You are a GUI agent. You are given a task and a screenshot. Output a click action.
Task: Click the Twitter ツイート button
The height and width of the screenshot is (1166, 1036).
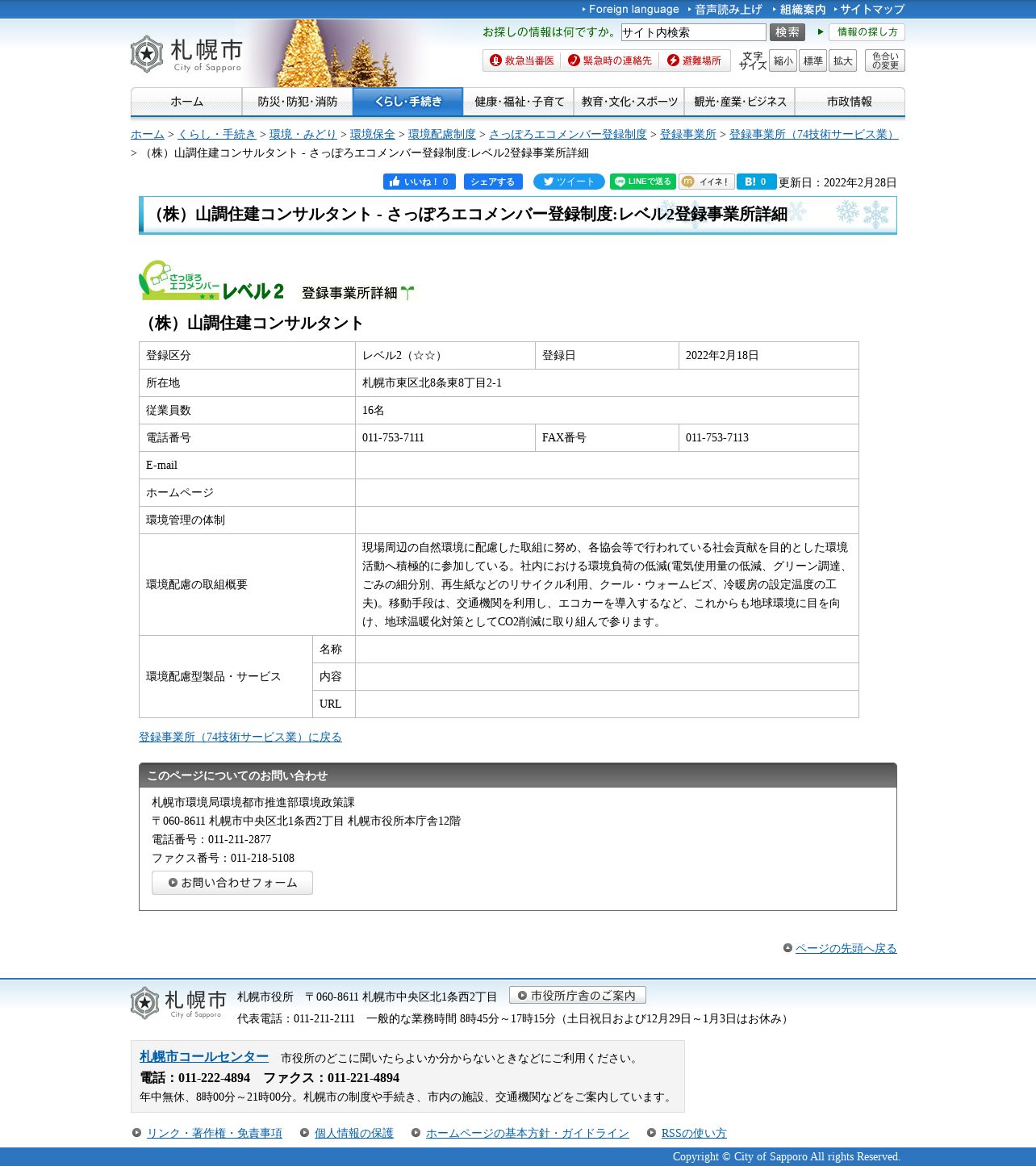(x=569, y=182)
